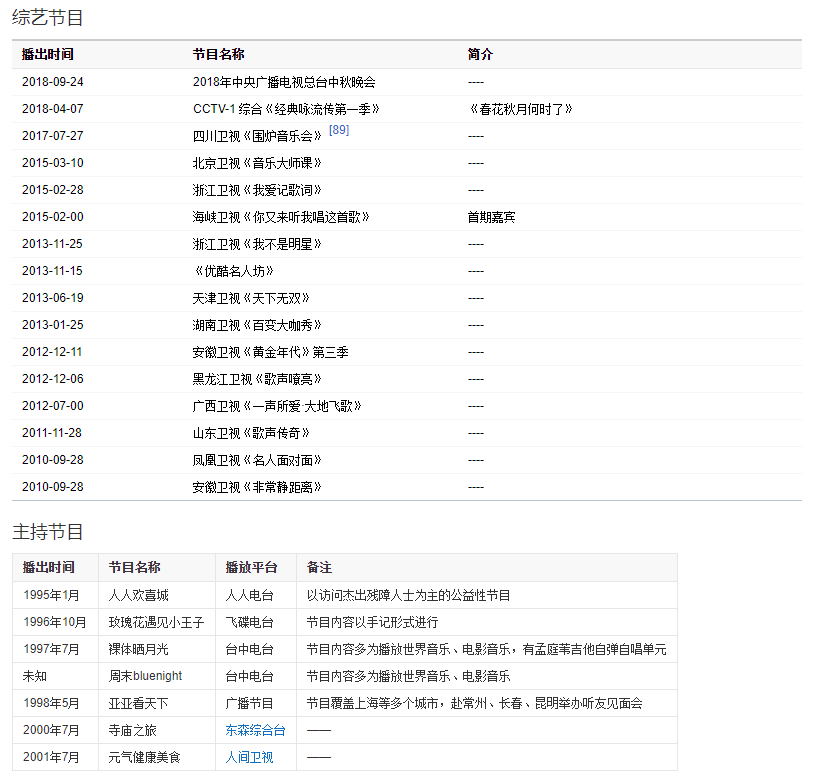Viewport: 813px width, 782px height.
Task: Click the 备注 column header
Action: point(319,567)
